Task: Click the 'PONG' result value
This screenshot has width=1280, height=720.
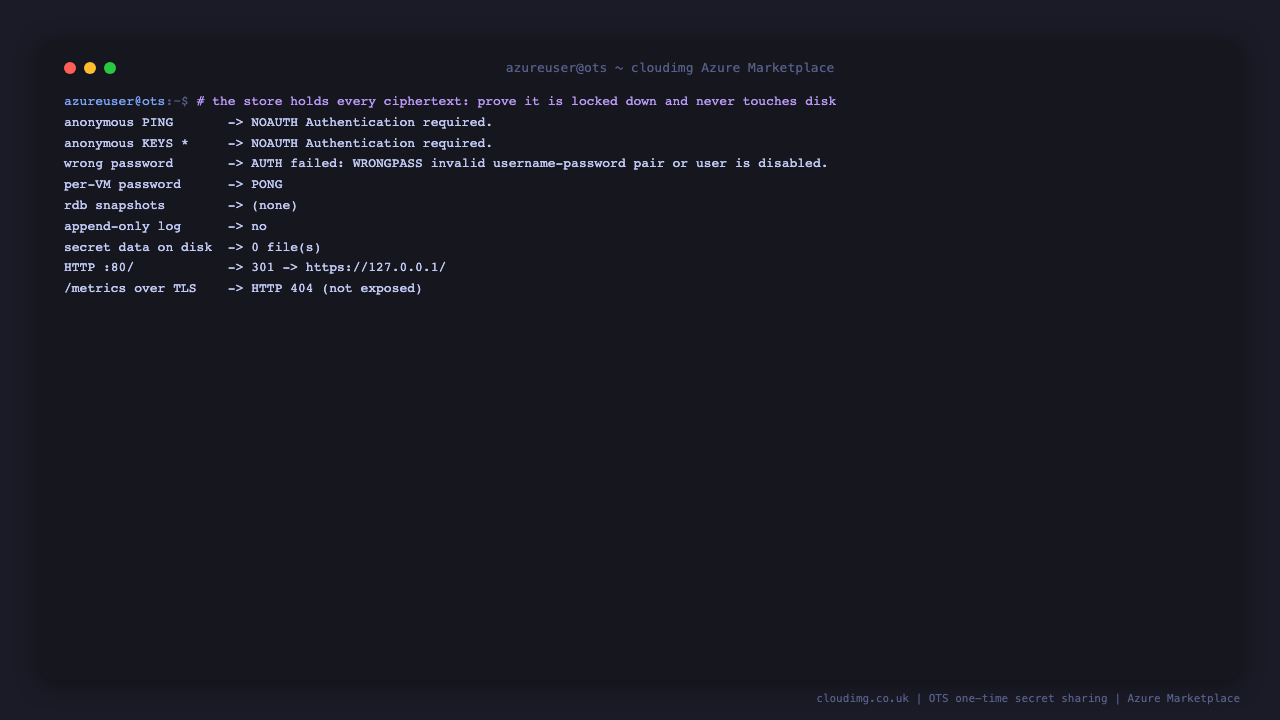Action: click(x=267, y=184)
